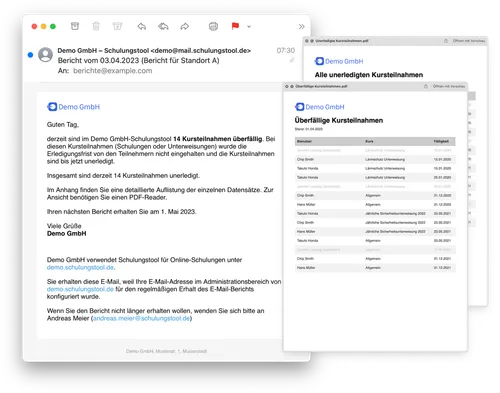Select Chip Smith in the Jährliche Sicherheitsunterweisung row
This screenshot has width=500, height=393.
pyautogui.click(x=305, y=222)
